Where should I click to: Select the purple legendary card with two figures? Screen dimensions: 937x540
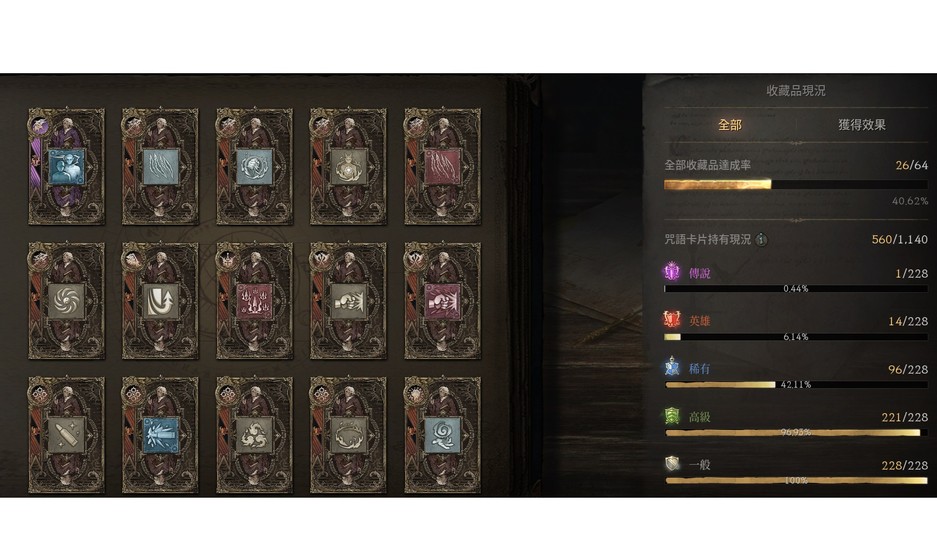(66, 167)
